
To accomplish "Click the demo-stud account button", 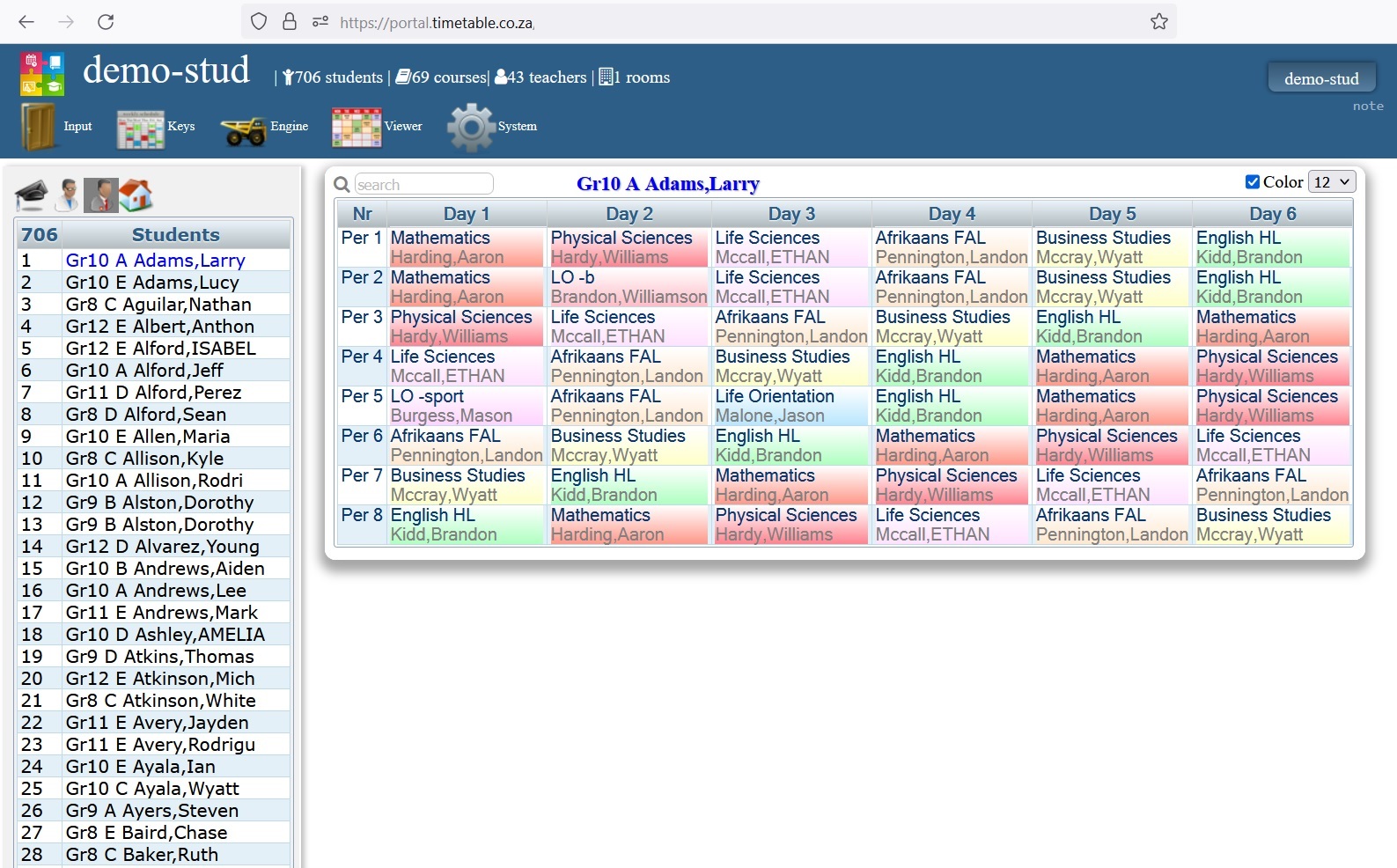I will [1321, 78].
